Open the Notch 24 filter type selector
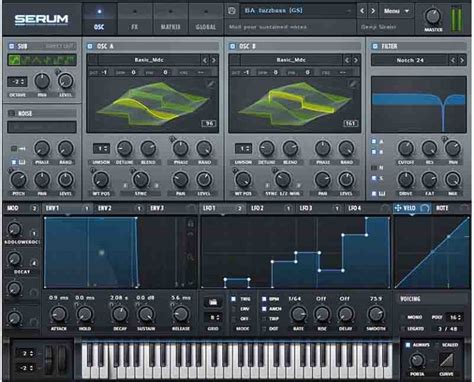Viewport: 474px width, 382px height. 410,60
